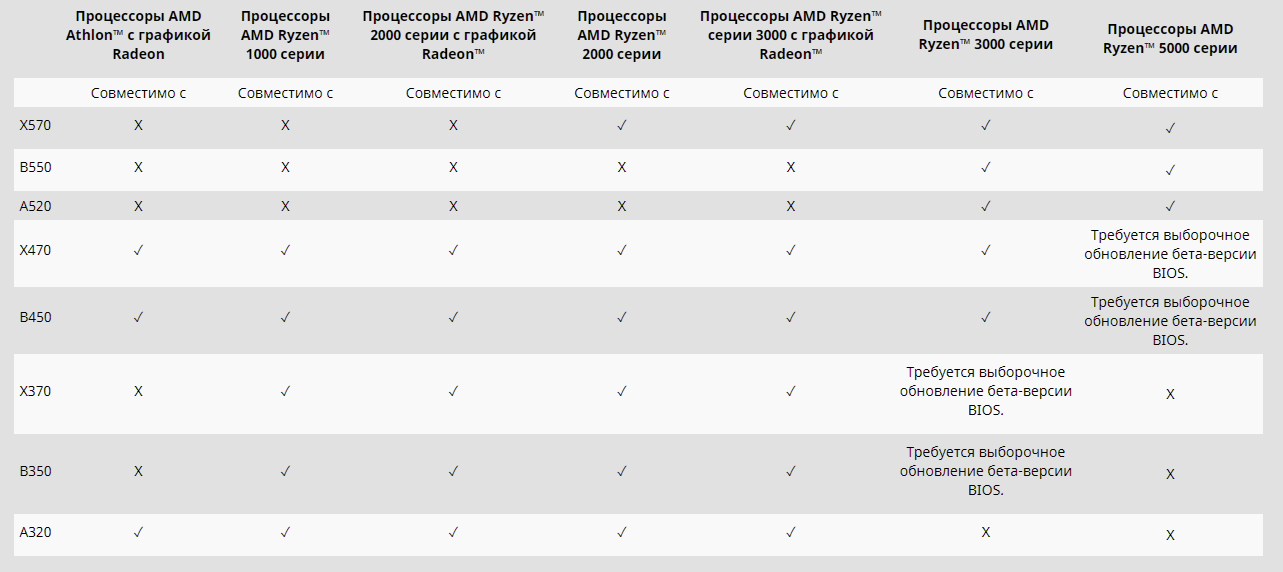
Task: Click the AMD Ryzen 5000 series column header
Action: pyautogui.click(x=1170, y=39)
